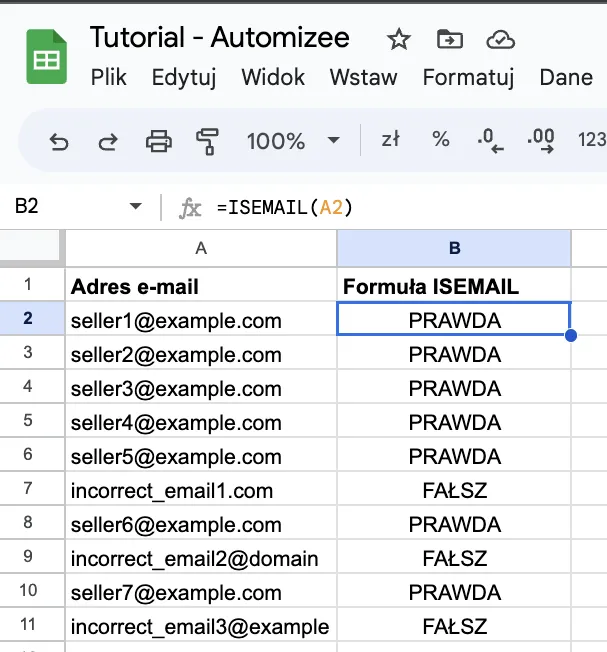The image size is (607, 652).
Task: Print the spreadsheet
Action: click(x=158, y=141)
